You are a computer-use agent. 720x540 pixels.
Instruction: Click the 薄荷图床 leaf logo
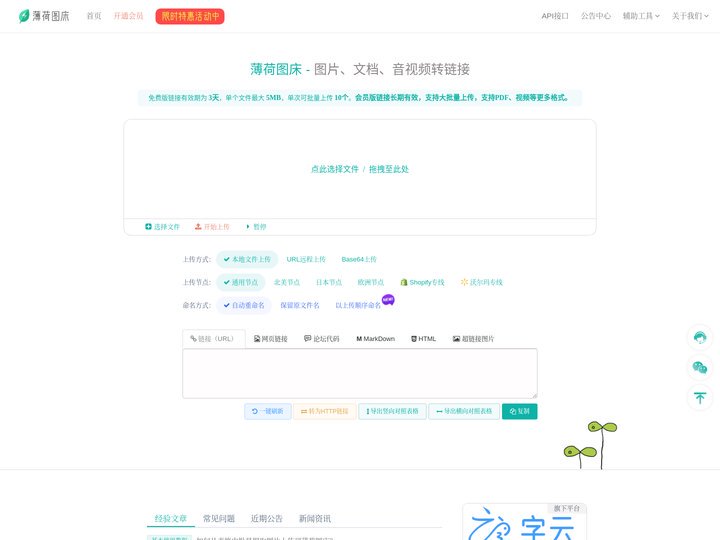point(44,16)
